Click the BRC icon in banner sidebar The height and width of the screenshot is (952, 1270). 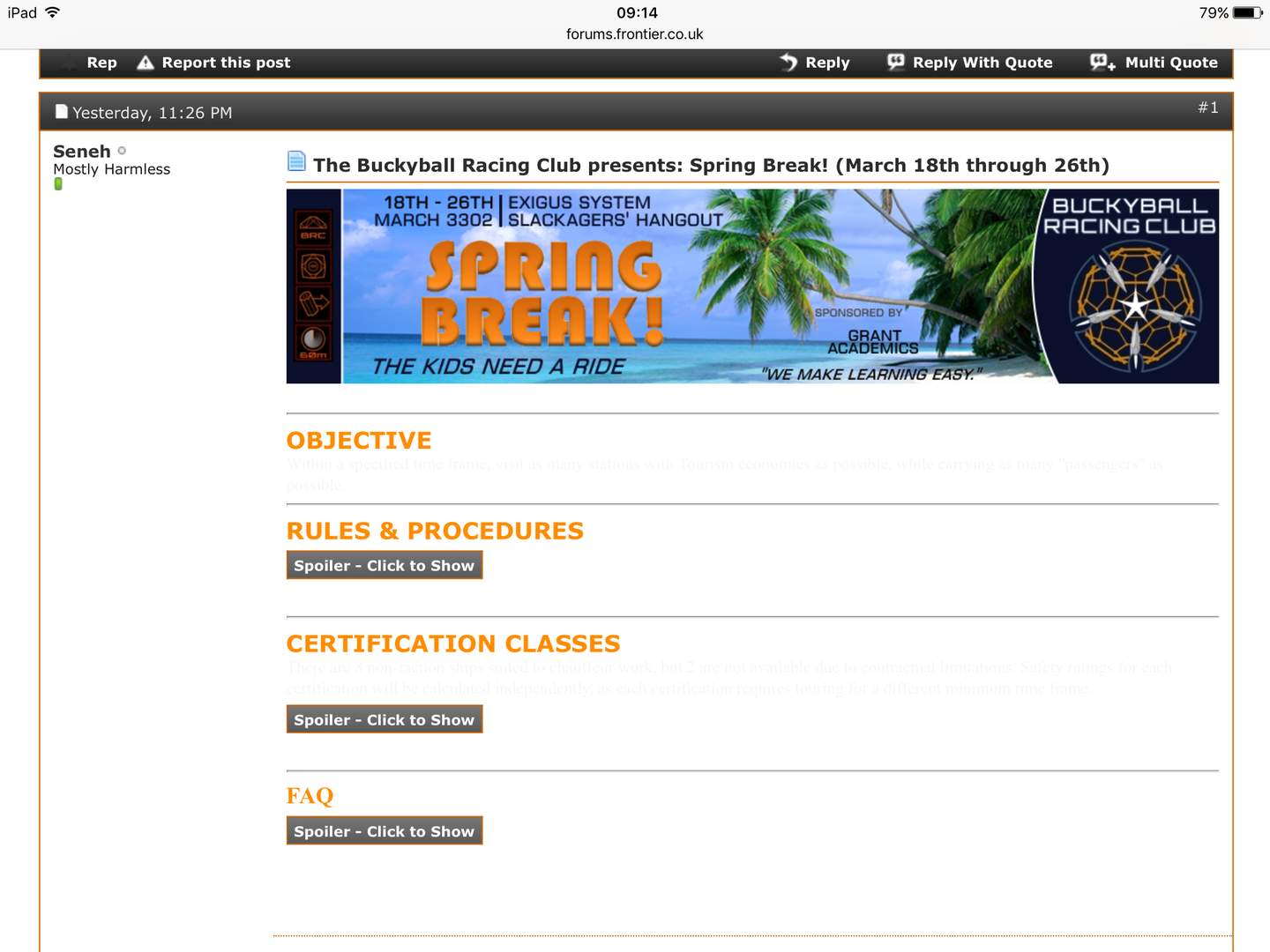pyautogui.click(x=313, y=227)
